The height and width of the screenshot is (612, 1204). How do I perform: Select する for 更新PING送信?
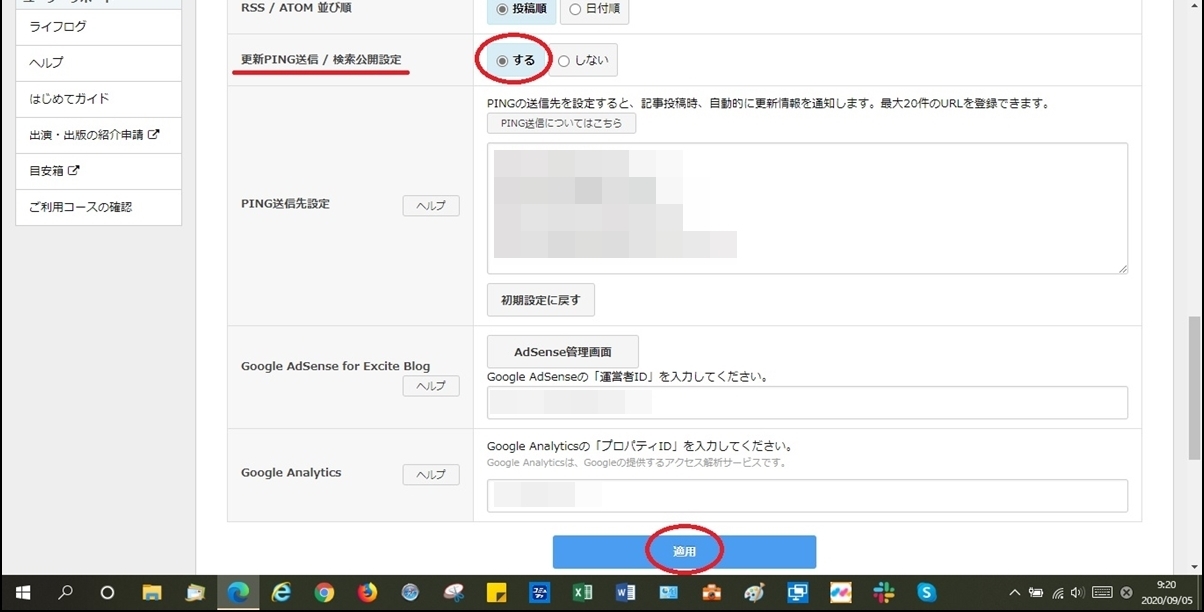503,60
